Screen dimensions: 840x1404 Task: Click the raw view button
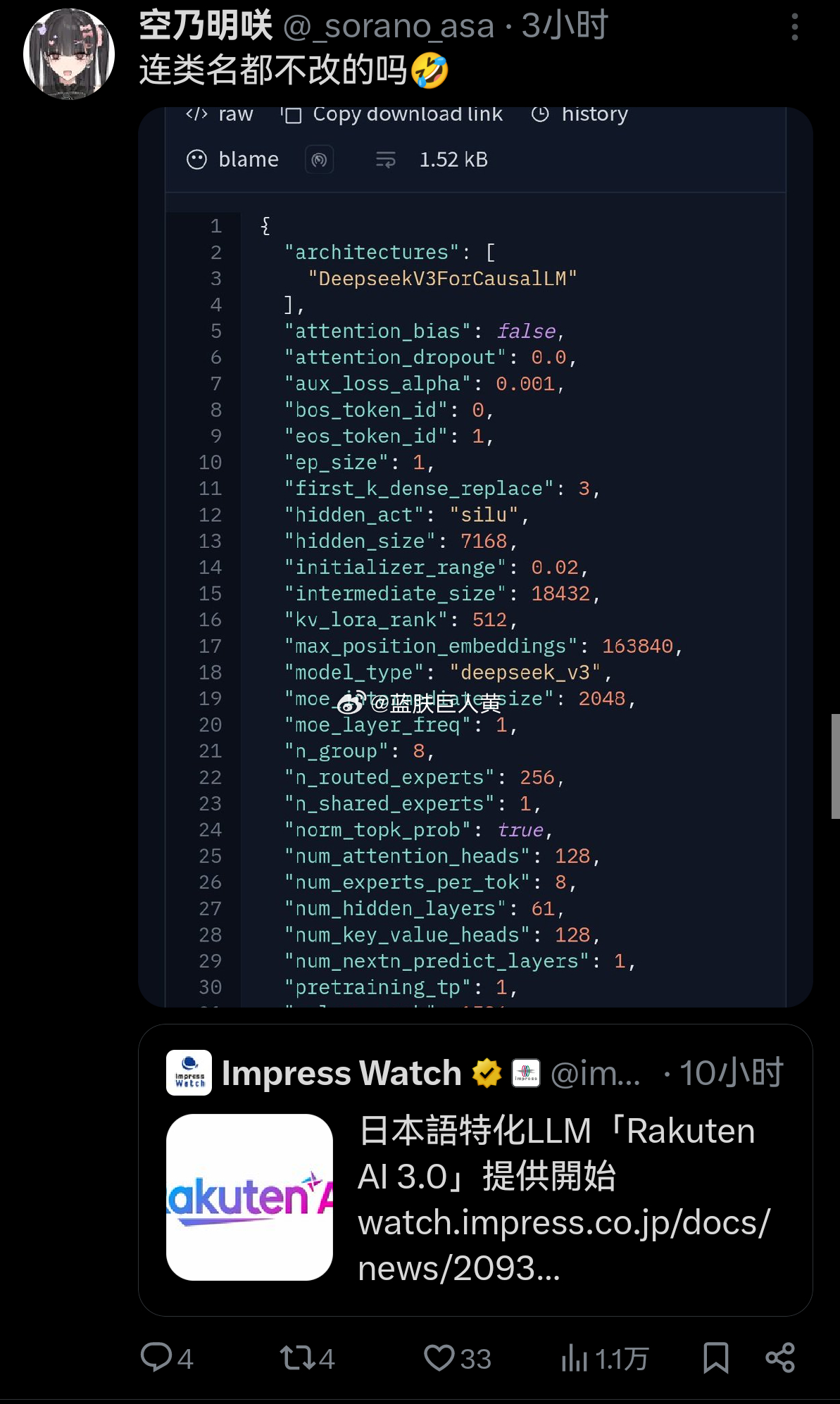[x=219, y=114]
